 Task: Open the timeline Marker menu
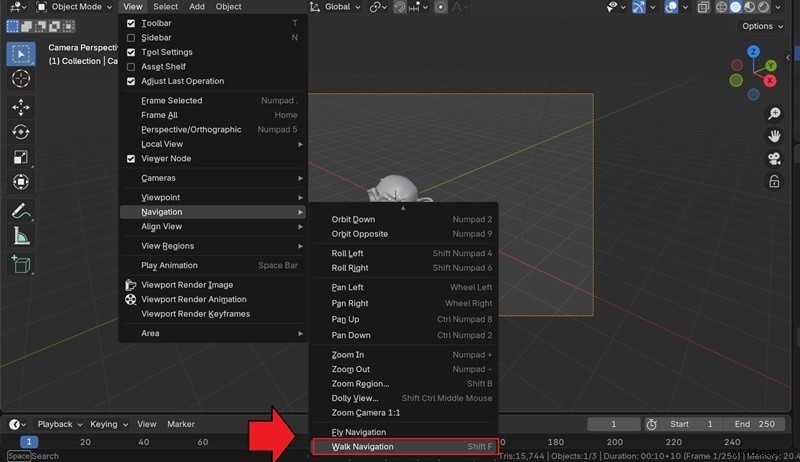click(181, 424)
